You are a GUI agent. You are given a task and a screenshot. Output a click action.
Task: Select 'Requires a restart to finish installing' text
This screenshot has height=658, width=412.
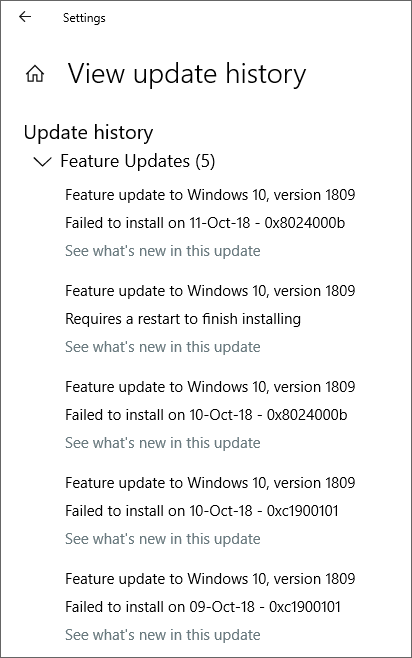click(x=183, y=319)
